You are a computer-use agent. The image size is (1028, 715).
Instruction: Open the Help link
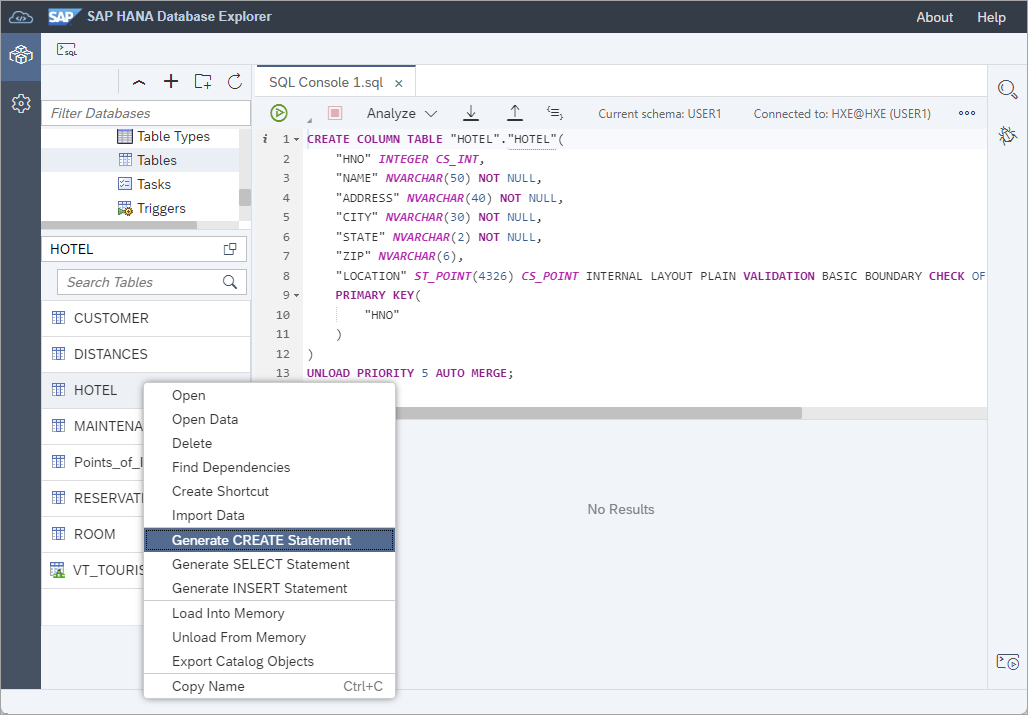991,17
